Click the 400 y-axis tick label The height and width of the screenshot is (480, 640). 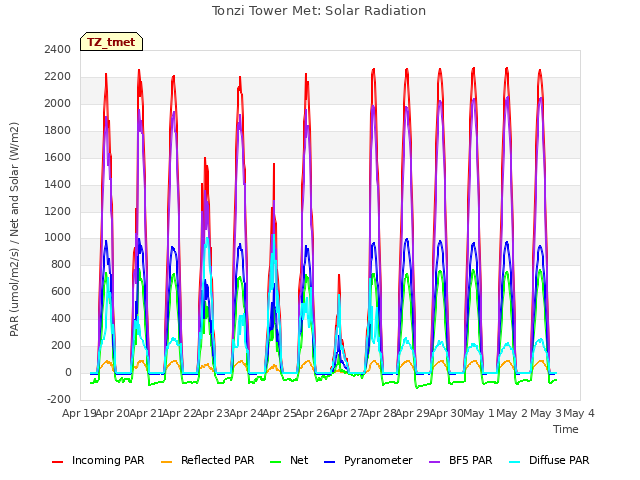coord(61,318)
